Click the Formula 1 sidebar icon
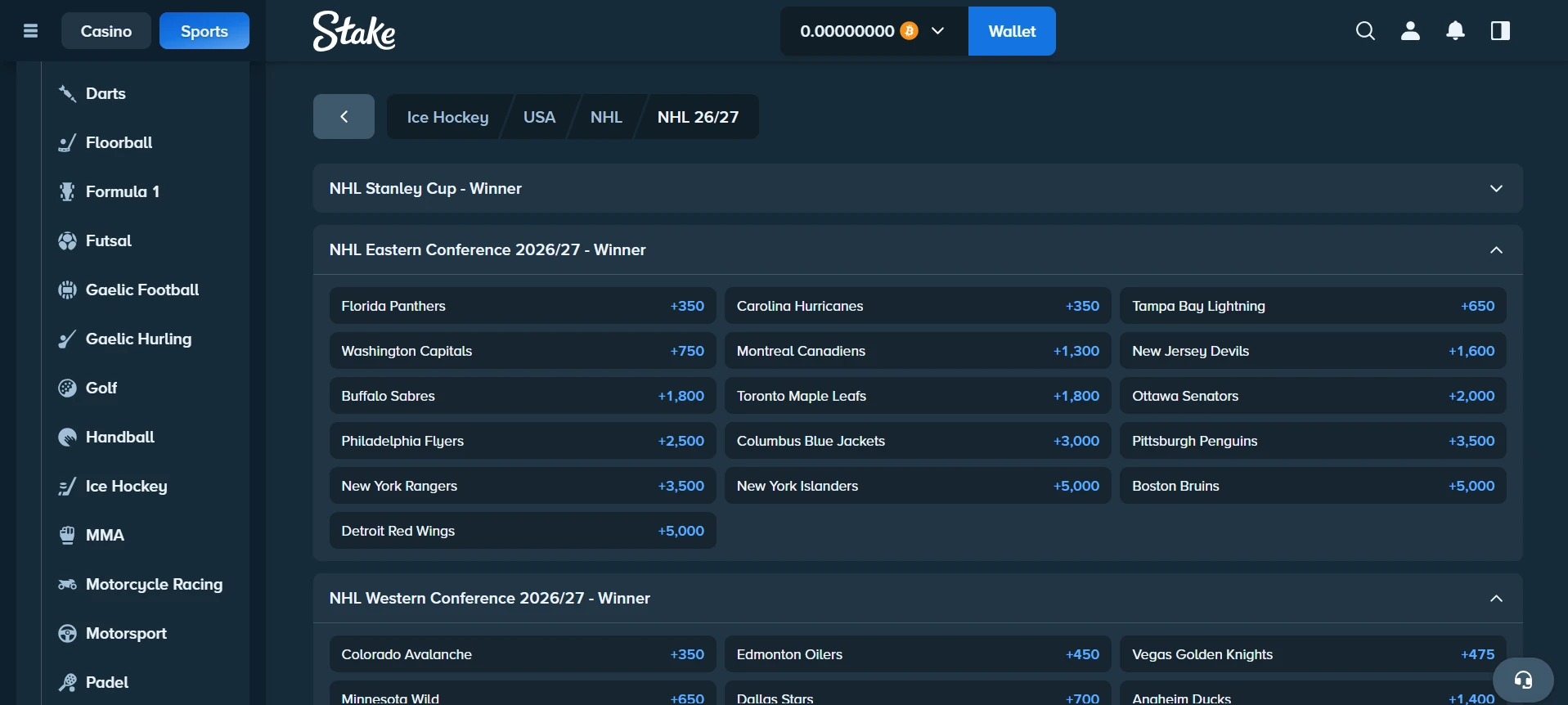 (x=67, y=191)
